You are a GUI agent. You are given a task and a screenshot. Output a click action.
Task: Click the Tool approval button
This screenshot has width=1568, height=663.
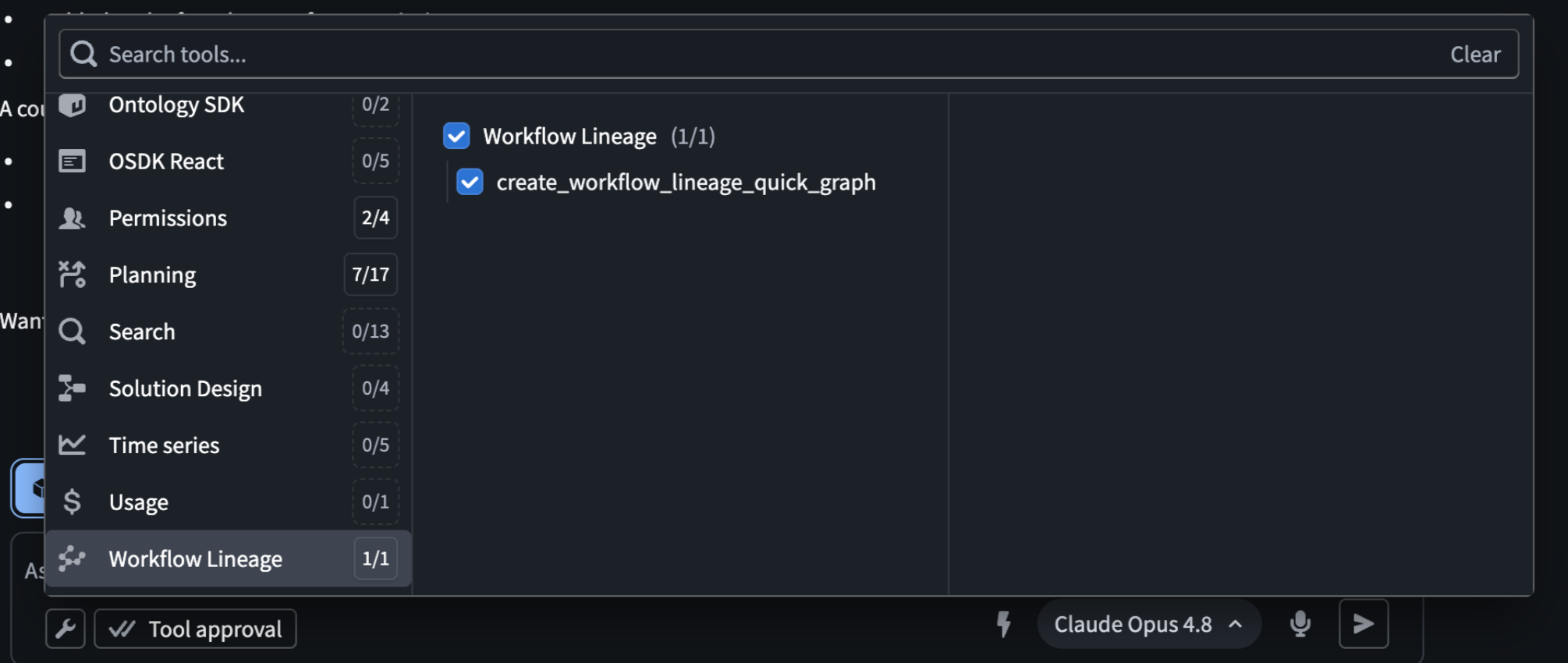coord(195,629)
